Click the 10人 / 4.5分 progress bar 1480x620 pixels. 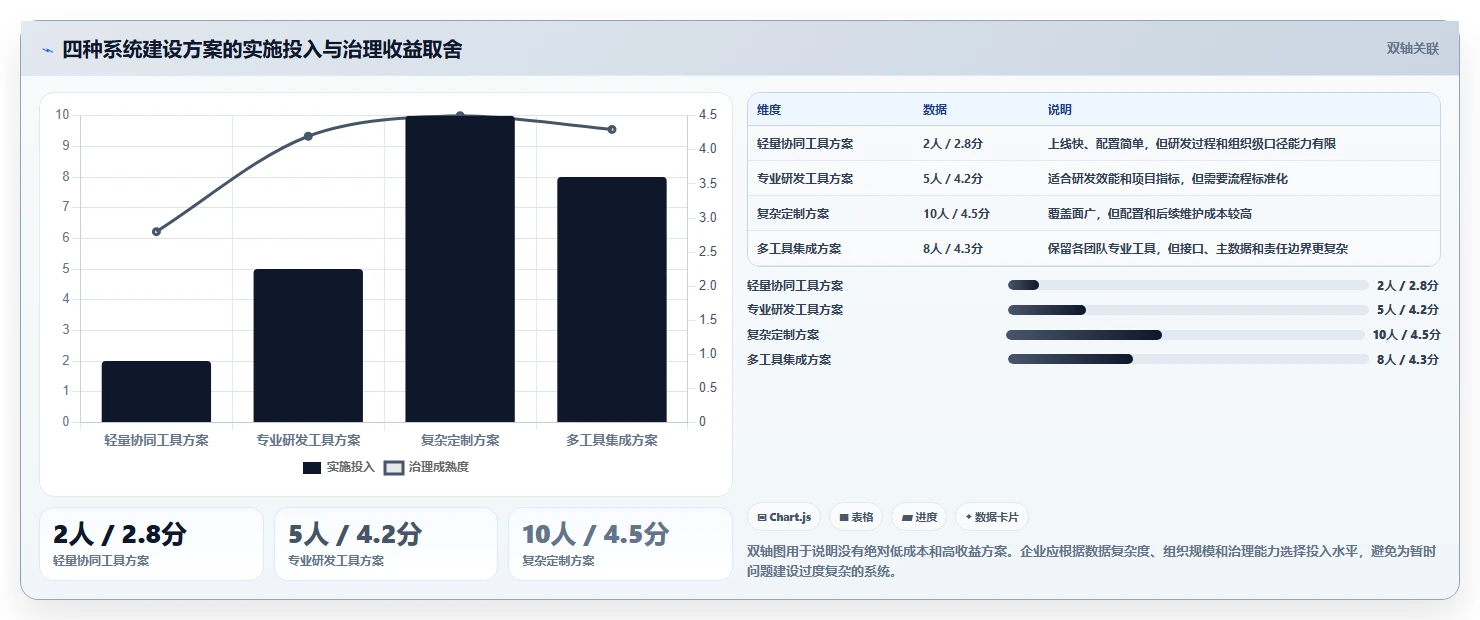point(1185,335)
